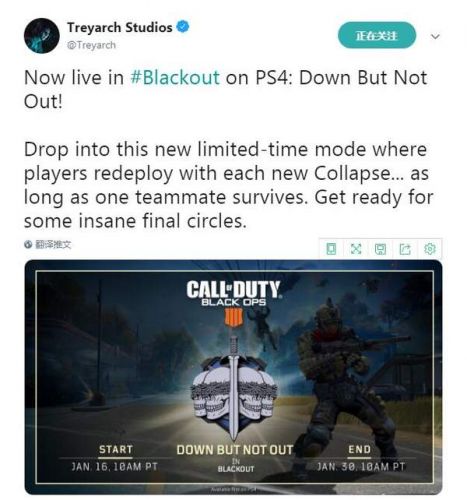Click the Treyarch Studios display name

120,27
